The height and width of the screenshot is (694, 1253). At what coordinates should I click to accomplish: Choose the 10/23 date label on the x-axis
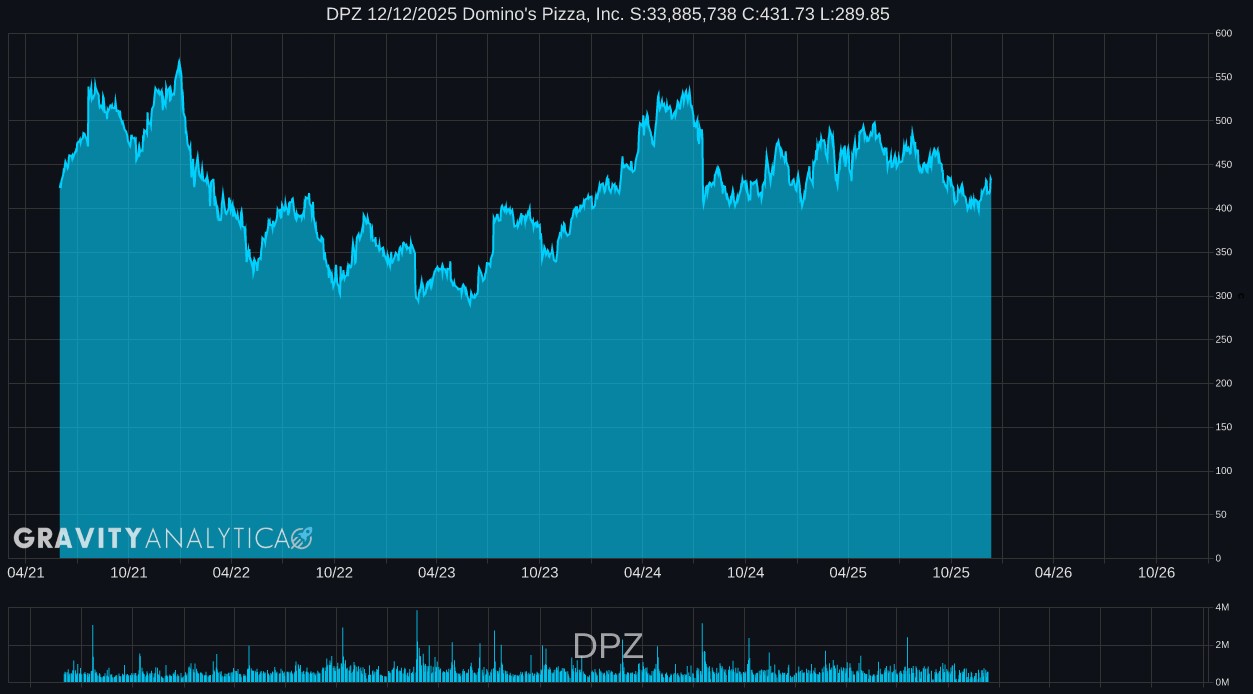(540, 573)
